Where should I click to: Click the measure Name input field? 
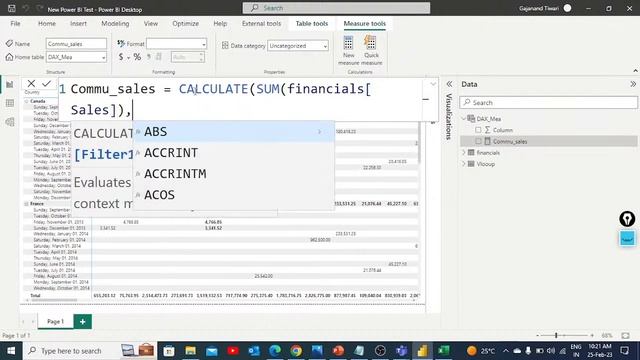[76, 44]
